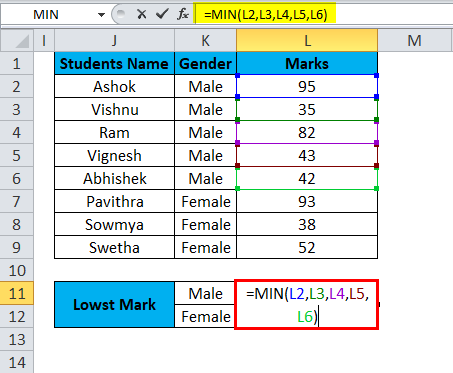Screen dimensions: 453x373
Task: Click the cell being edited with MIN formula
Action: [x=307, y=305]
